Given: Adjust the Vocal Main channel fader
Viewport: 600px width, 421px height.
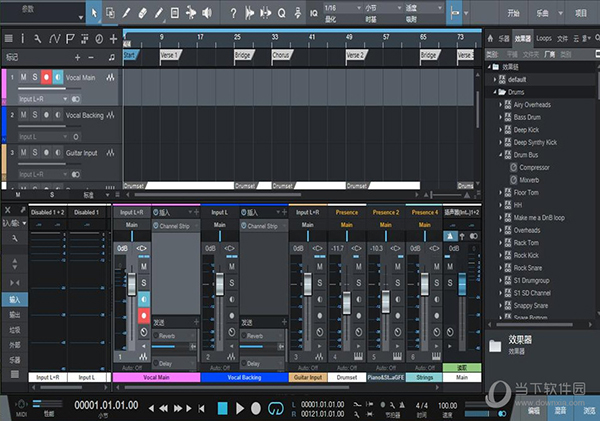Looking at the screenshot, I should (x=132, y=284).
